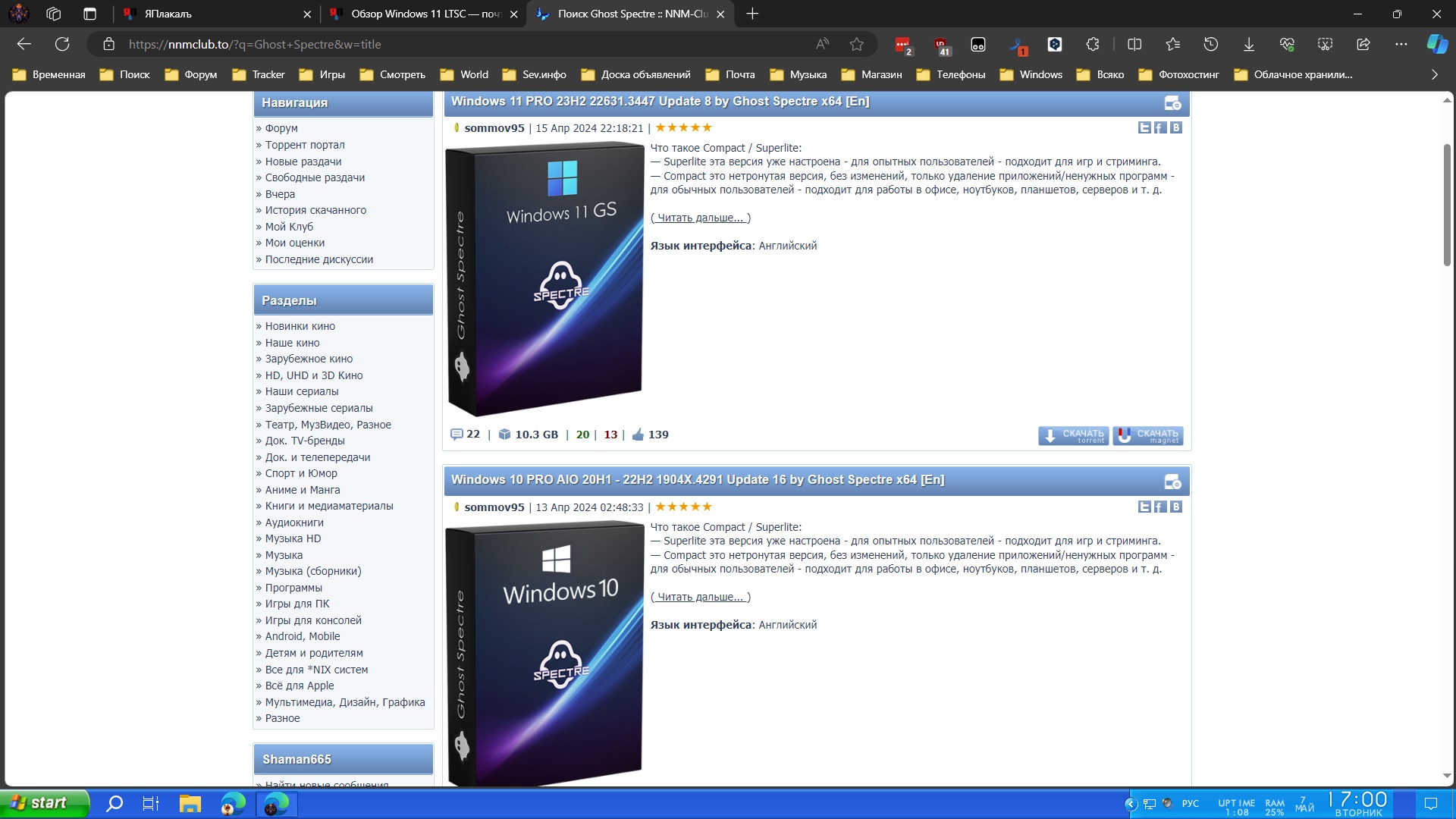
Task: Open File Explorer from the taskbar
Action: (190, 804)
